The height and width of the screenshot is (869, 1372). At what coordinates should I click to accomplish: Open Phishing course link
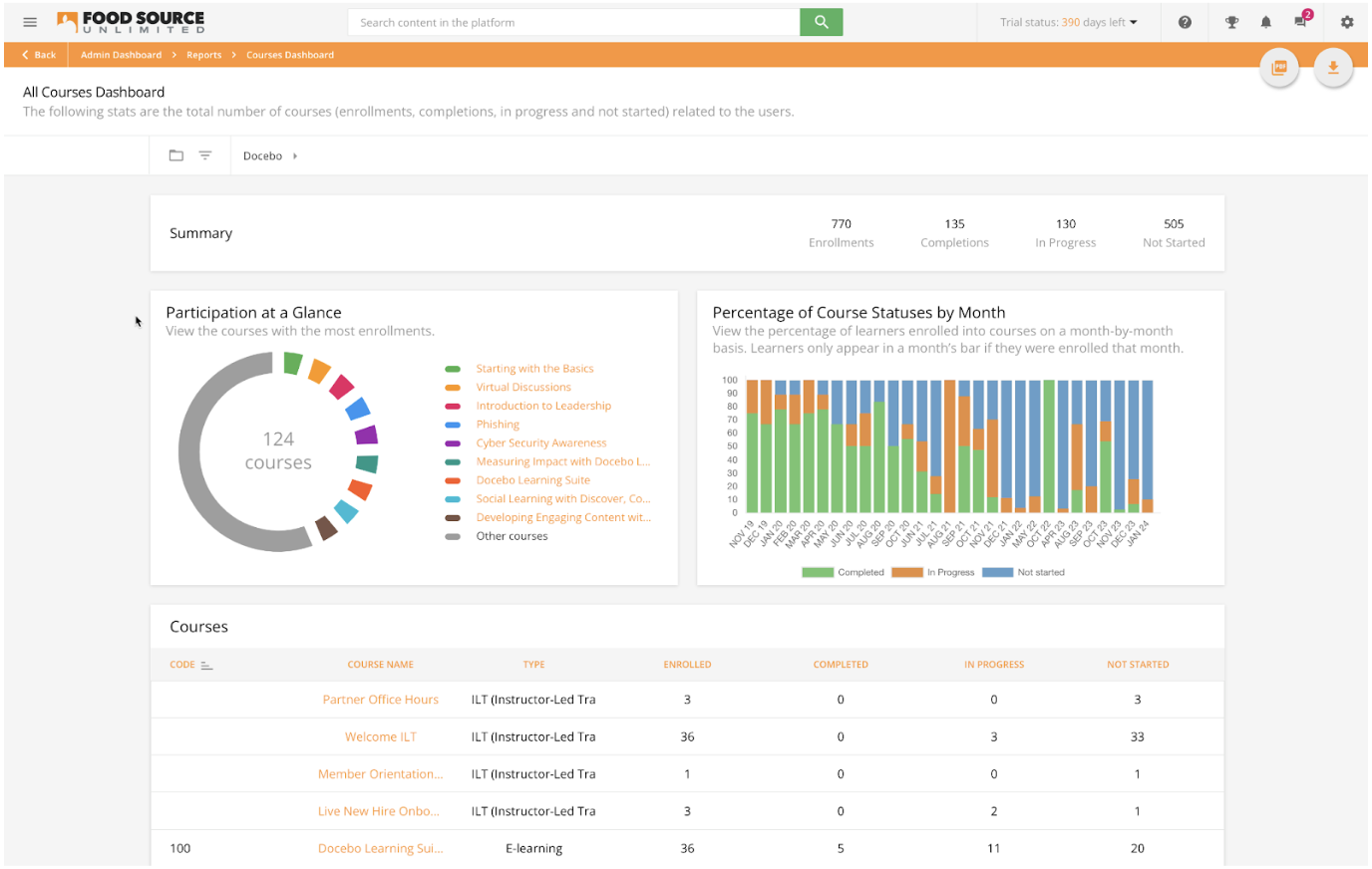click(x=498, y=425)
